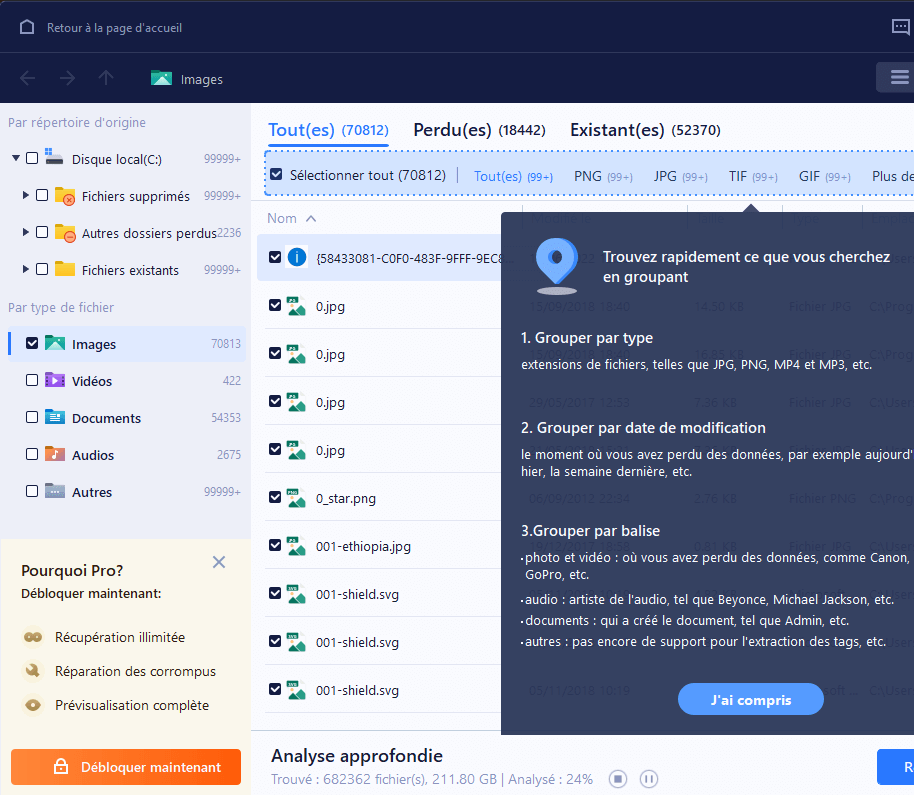Click the back navigation arrow
Viewport: 914px width, 795px height.
(x=27, y=78)
